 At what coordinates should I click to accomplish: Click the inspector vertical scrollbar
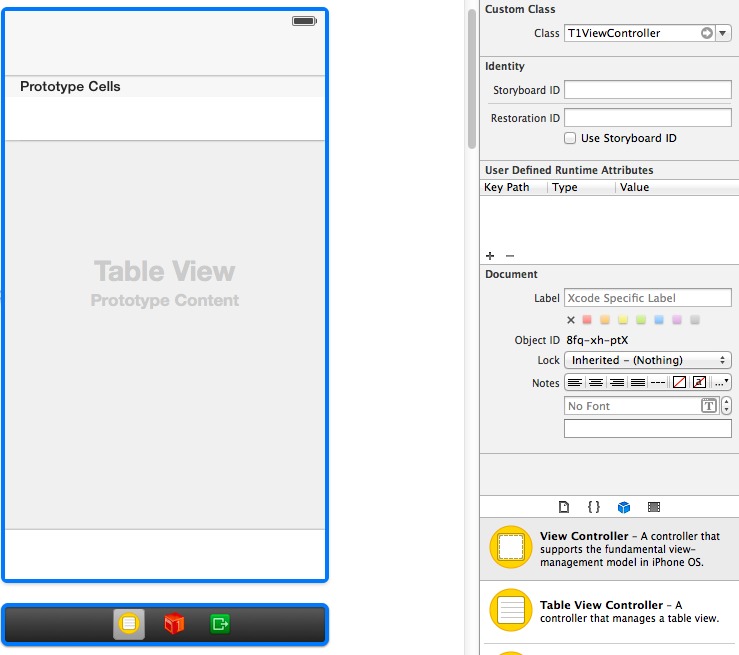472,79
